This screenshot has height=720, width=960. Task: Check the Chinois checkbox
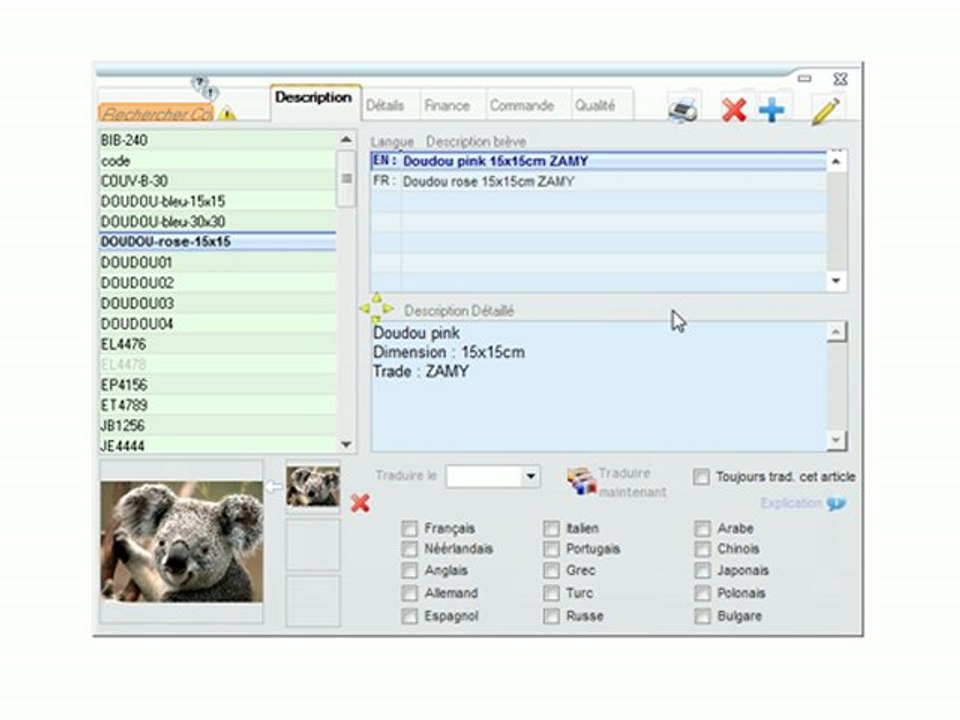tap(702, 549)
